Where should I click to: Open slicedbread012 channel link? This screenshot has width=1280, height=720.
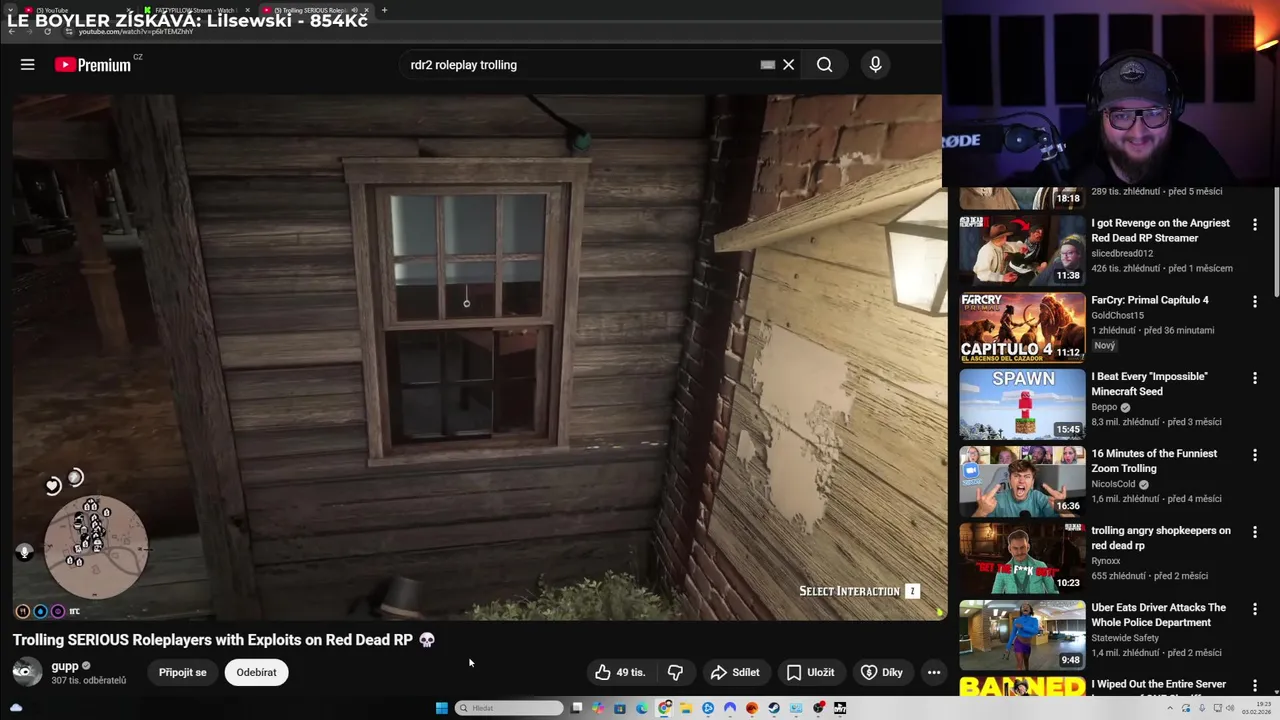click(1122, 253)
